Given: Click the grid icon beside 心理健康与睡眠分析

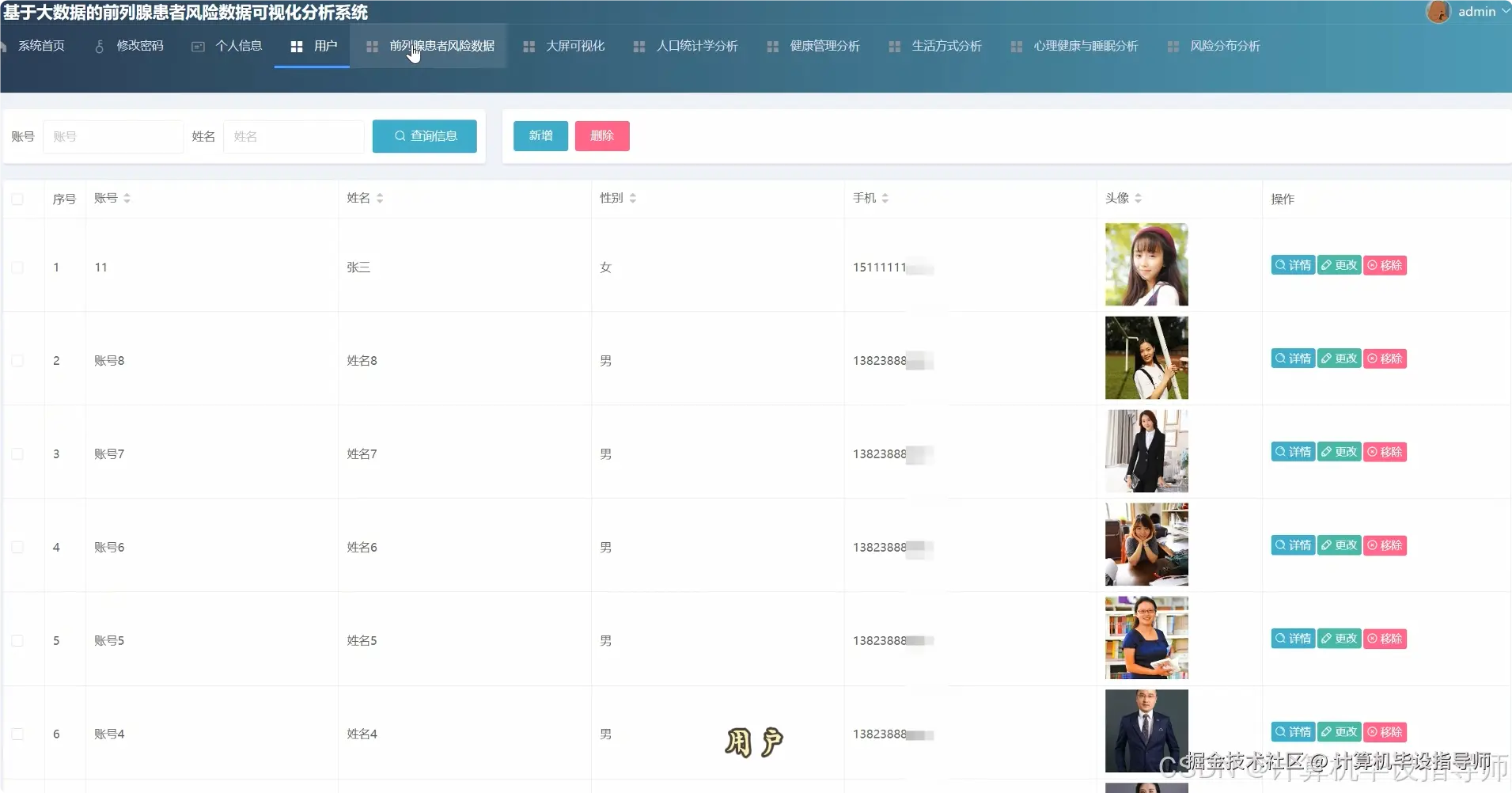Looking at the screenshot, I should 1017,47.
